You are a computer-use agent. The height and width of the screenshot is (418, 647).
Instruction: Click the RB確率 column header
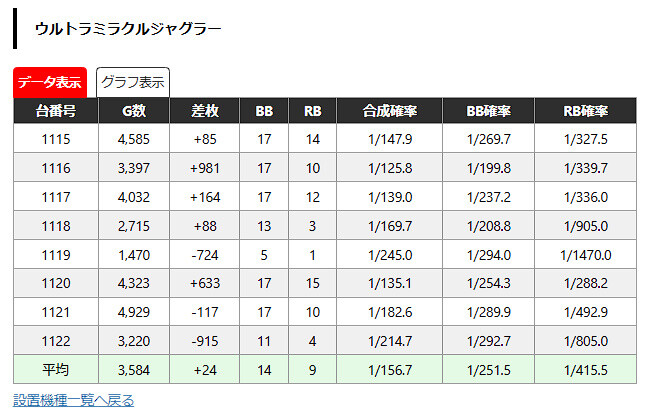coord(586,111)
